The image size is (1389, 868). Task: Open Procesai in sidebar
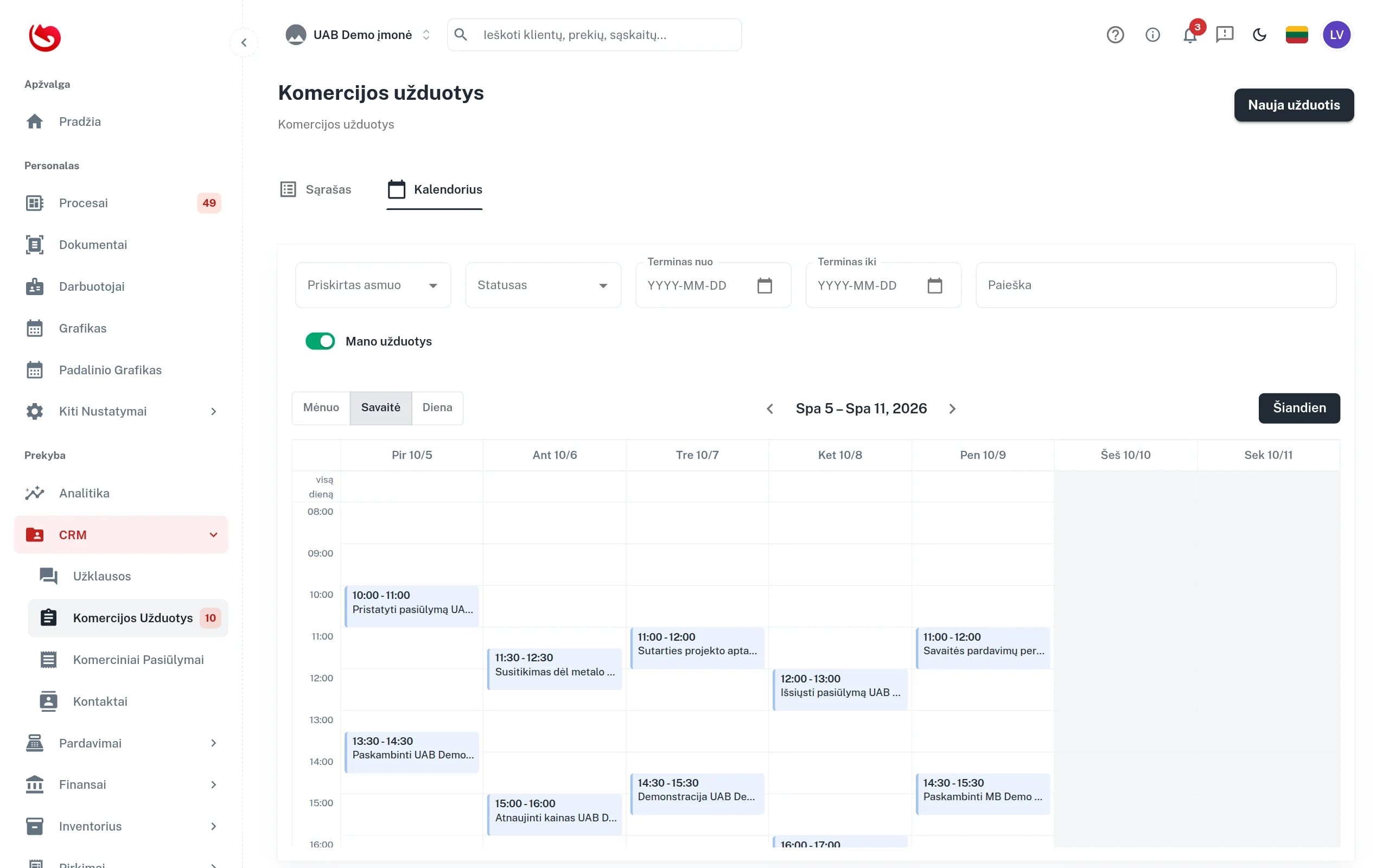point(121,203)
